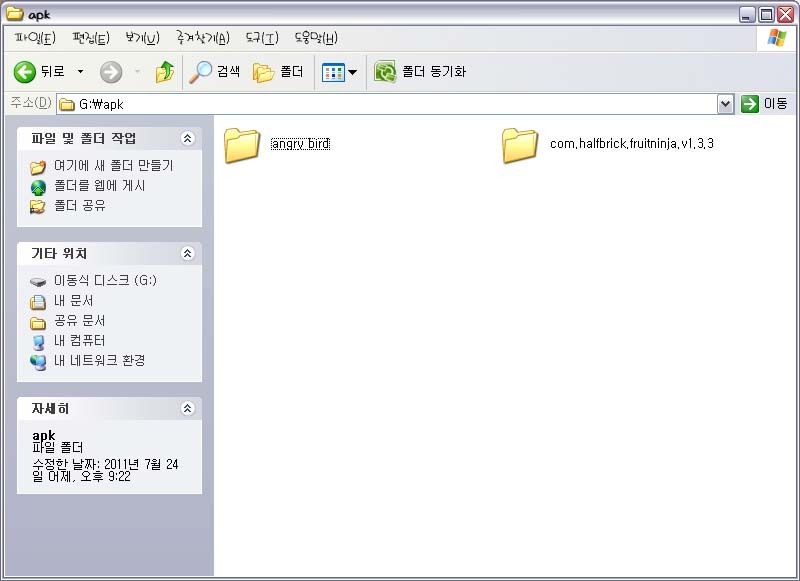Open the File (파일) menu
Screen dimensions: 800x581
coord(35,38)
